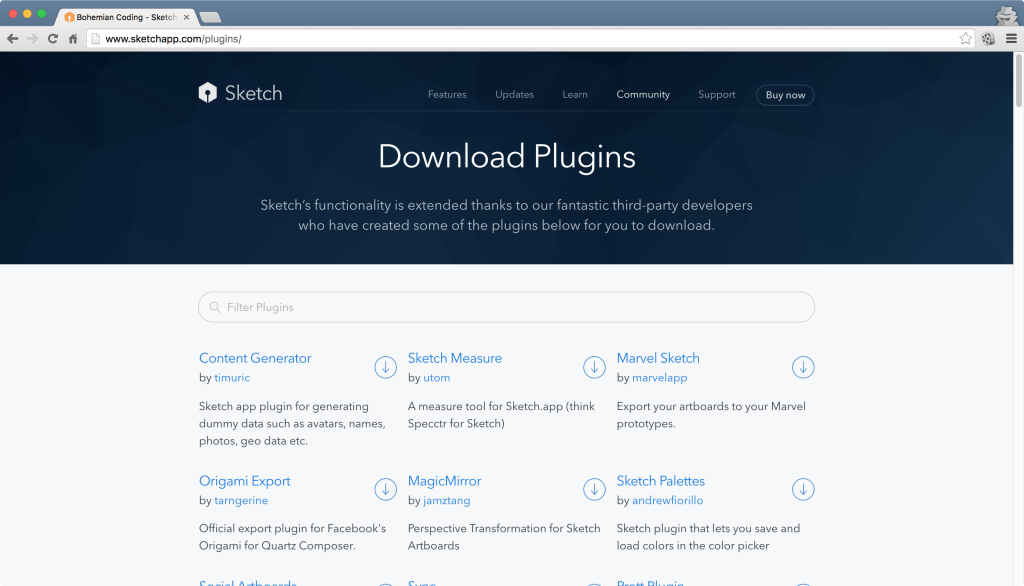This screenshot has width=1024, height=586.
Task: Click the MagicMirror download icon
Action: click(x=594, y=489)
